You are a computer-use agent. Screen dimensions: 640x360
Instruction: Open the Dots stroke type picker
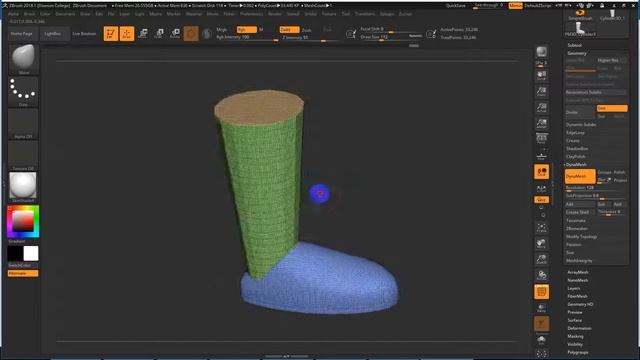coord(23,92)
